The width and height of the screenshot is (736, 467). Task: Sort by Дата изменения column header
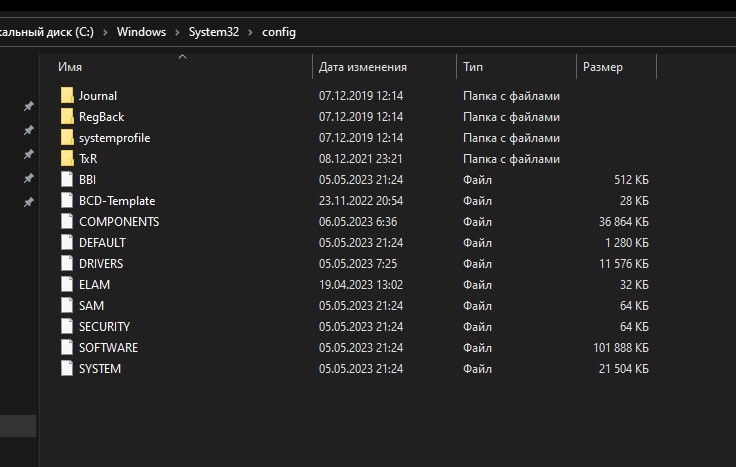click(362, 67)
